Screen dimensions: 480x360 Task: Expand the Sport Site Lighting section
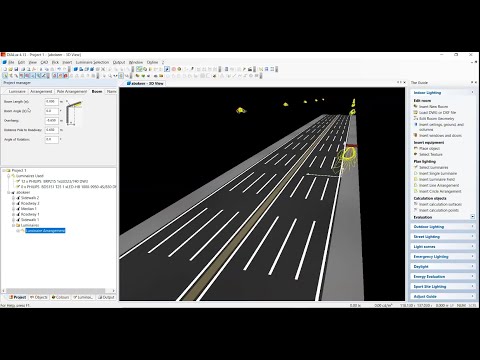coord(443,287)
